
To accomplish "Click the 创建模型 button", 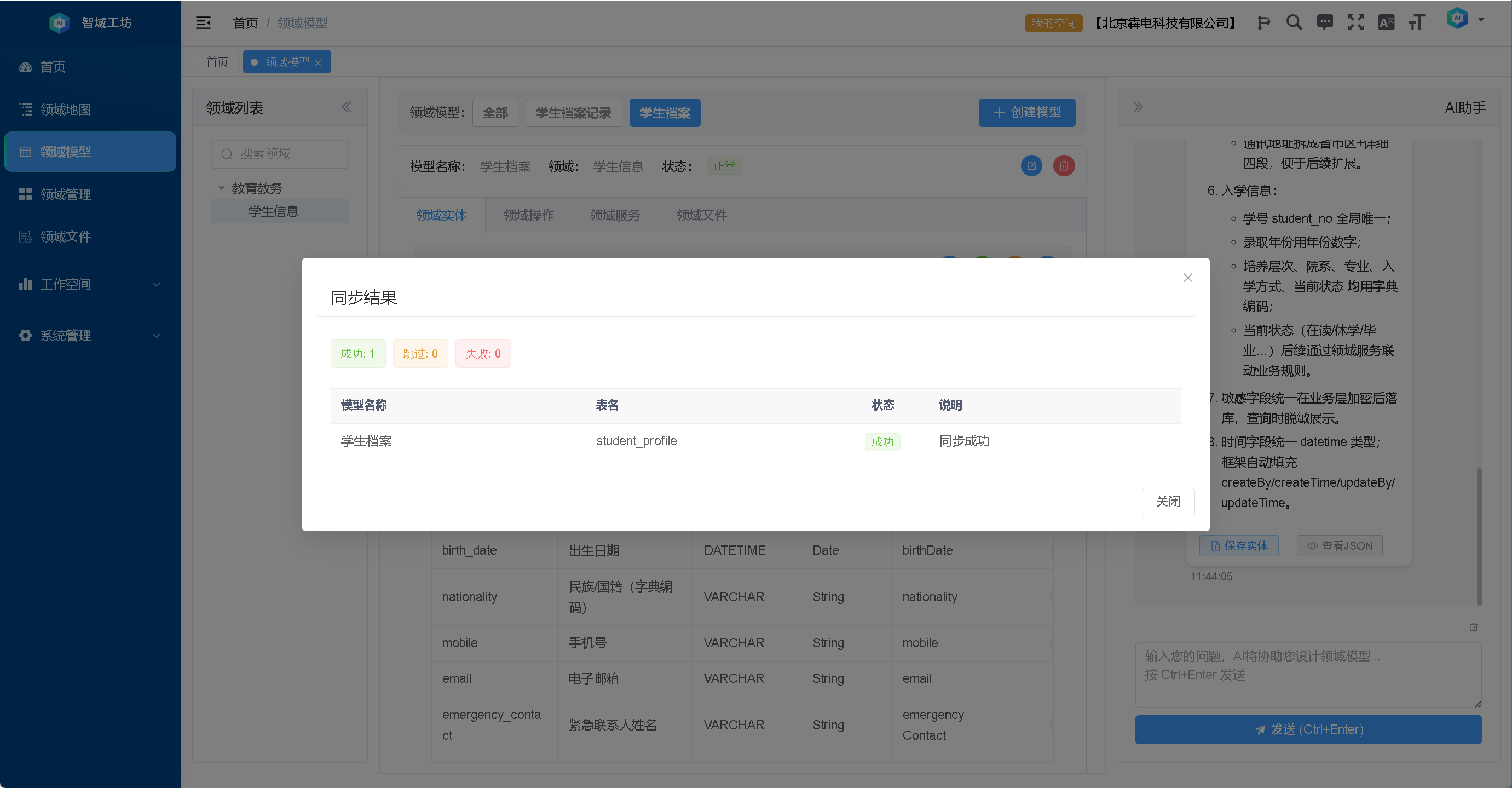I will coord(1026,112).
